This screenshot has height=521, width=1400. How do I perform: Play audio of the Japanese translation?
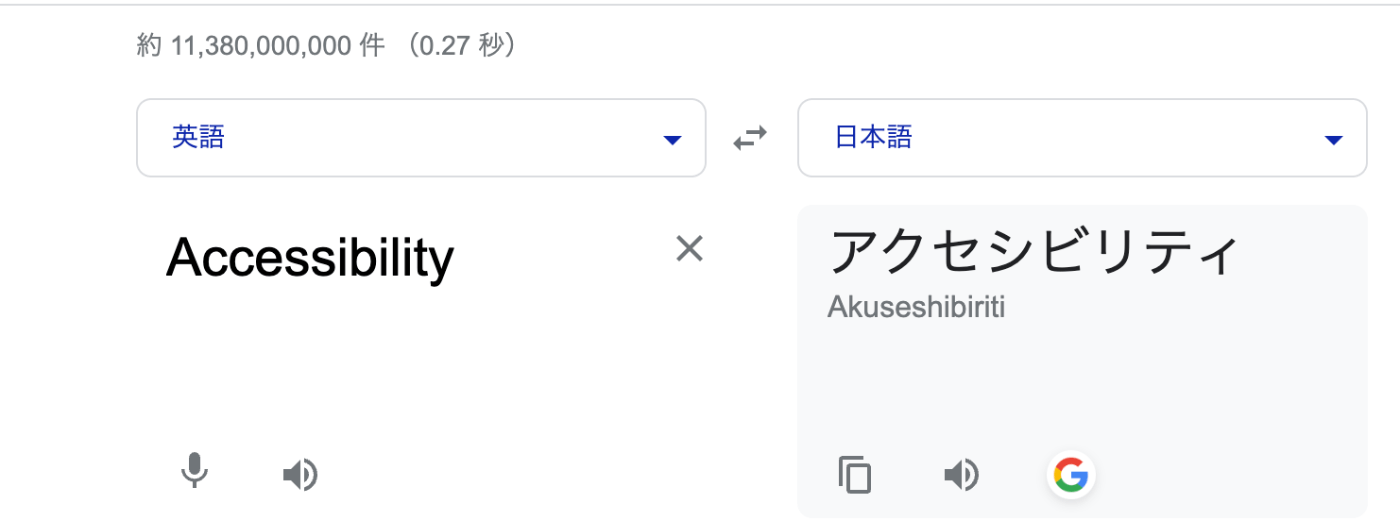click(961, 475)
